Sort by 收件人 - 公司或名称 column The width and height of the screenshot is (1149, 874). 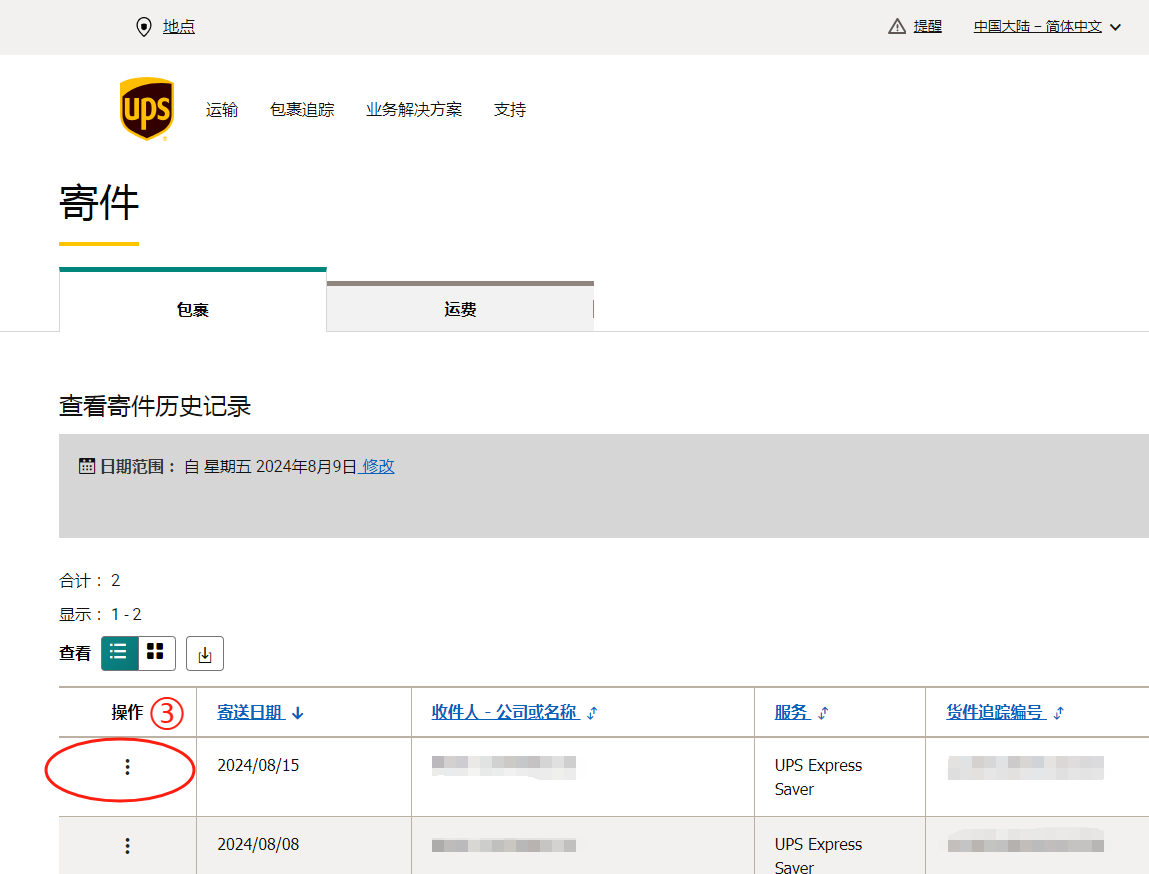(506, 712)
